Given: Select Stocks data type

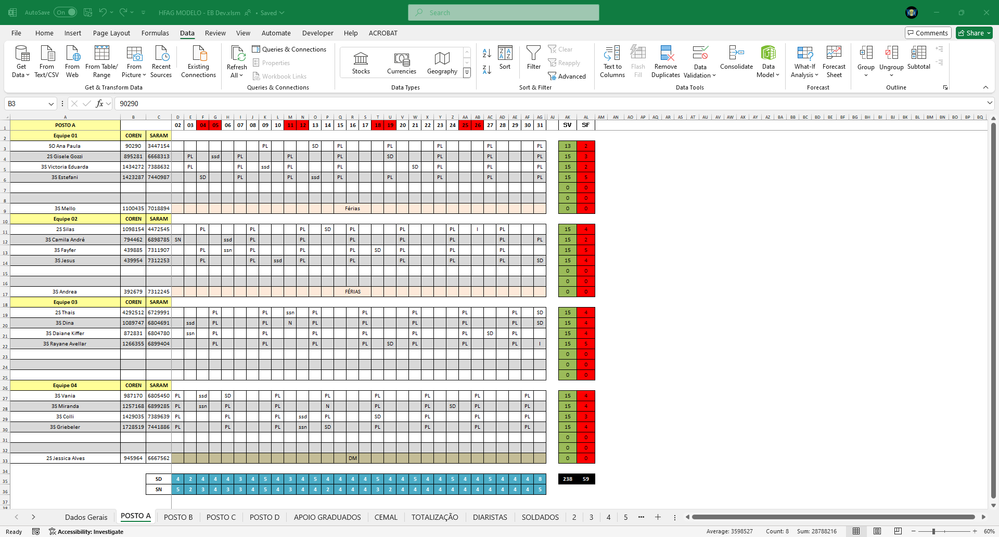Looking at the screenshot, I should tap(361, 64).
